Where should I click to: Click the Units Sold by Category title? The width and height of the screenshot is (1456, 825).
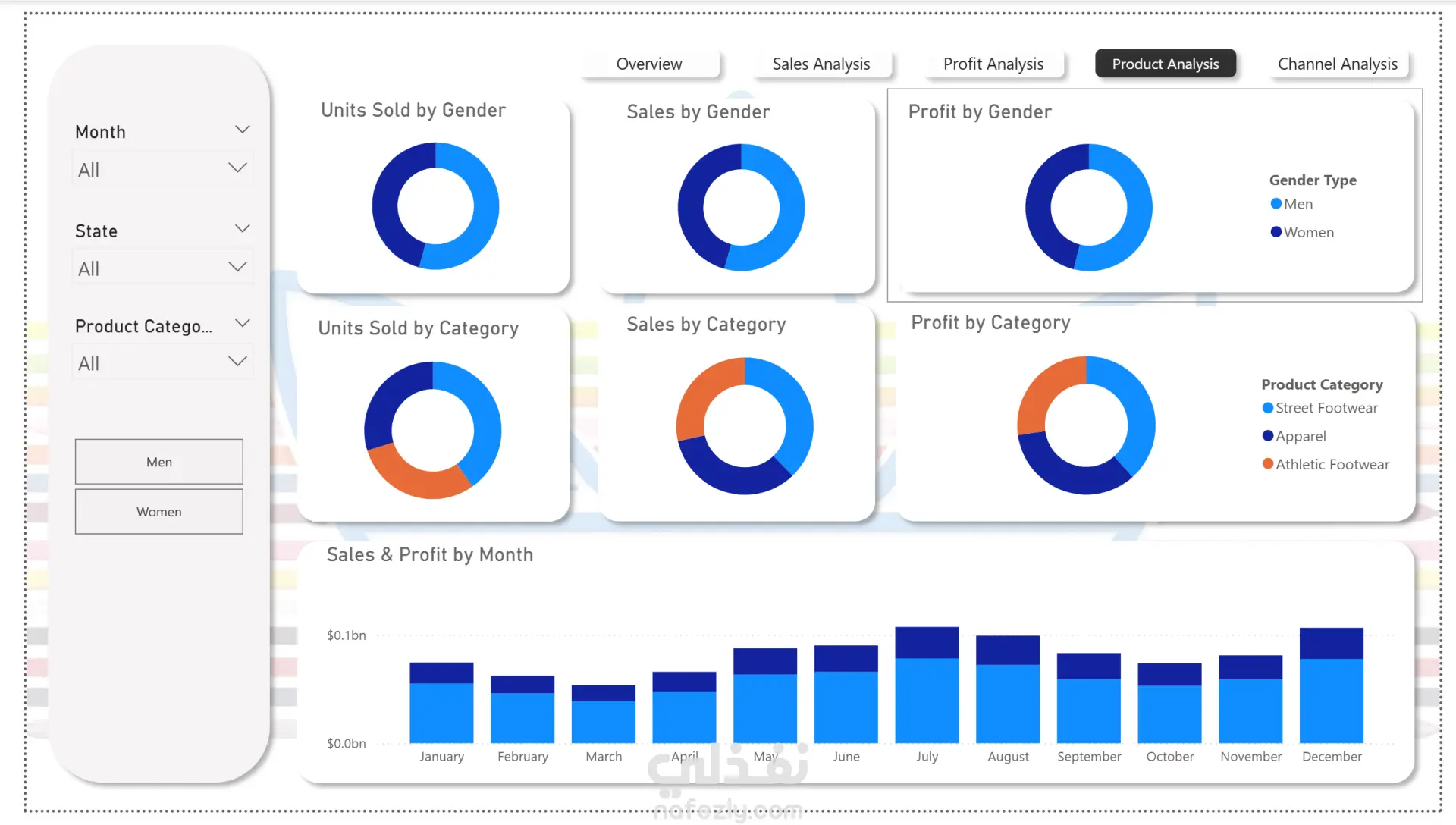[419, 328]
